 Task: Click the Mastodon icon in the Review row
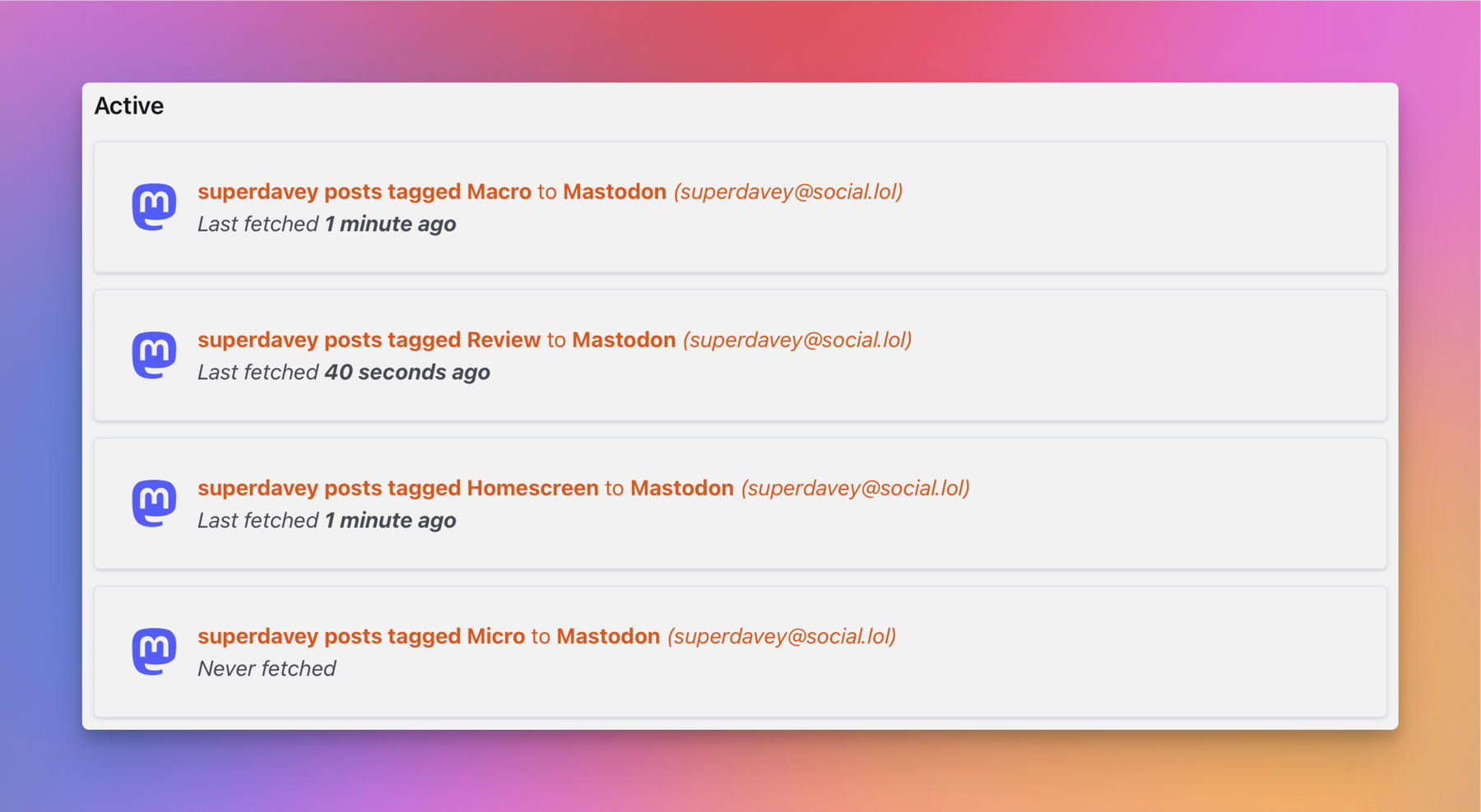click(154, 355)
